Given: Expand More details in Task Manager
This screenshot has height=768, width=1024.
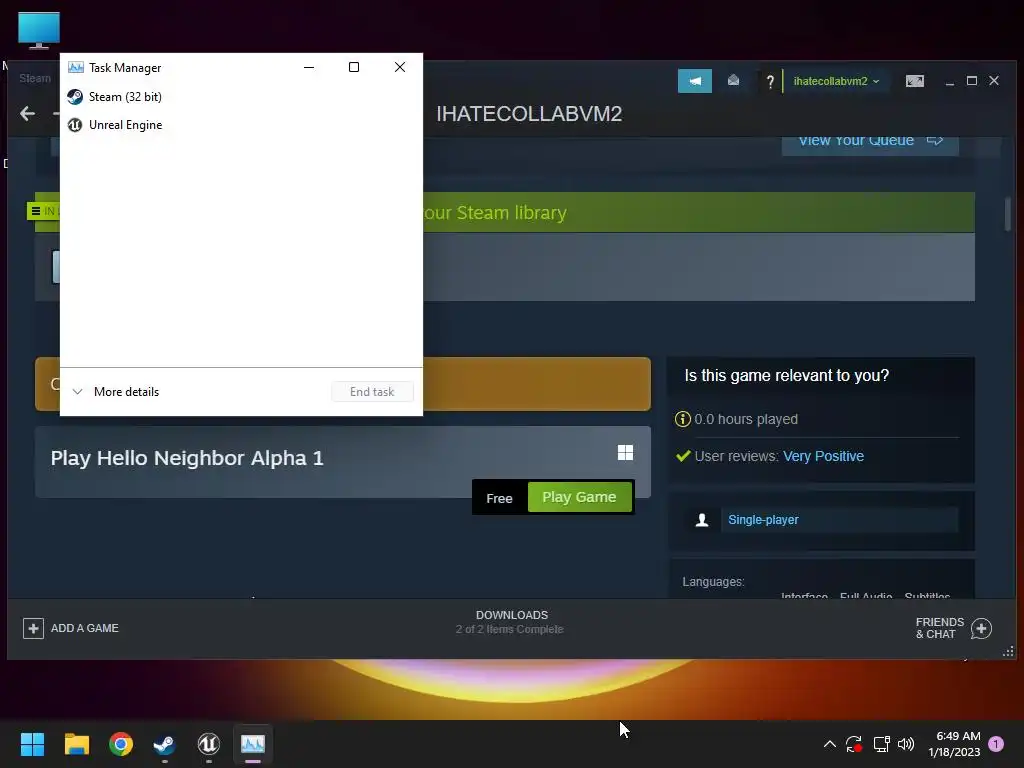Looking at the screenshot, I should click(x=116, y=392).
